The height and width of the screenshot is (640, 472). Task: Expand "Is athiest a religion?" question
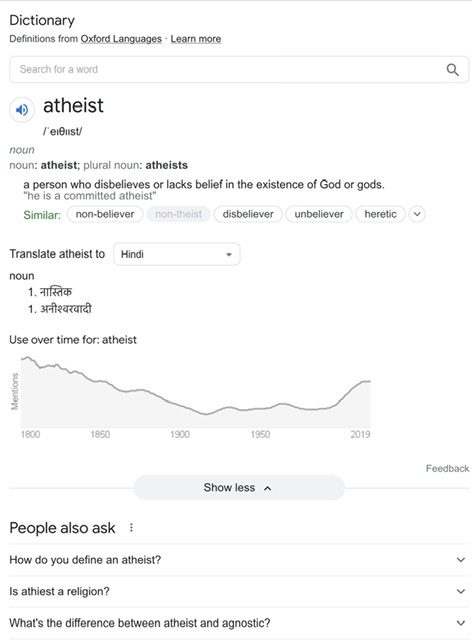point(239,591)
